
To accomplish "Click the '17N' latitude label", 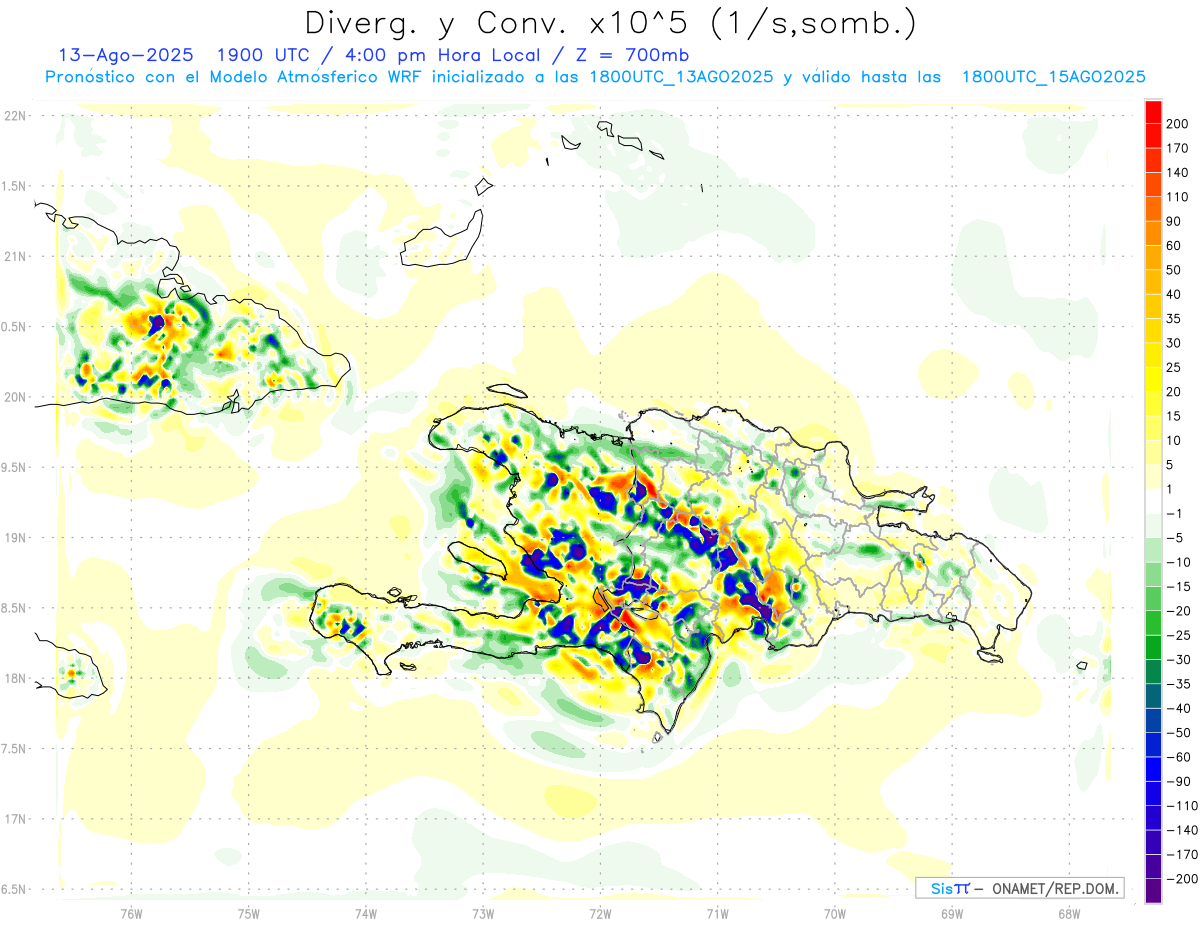I will (x=16, y=819).
